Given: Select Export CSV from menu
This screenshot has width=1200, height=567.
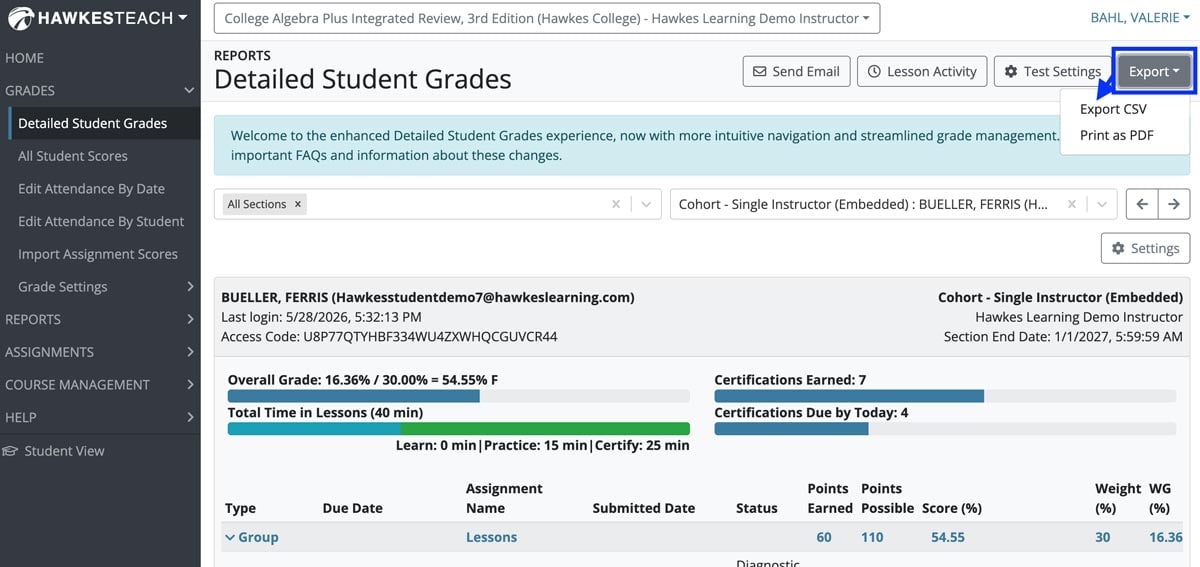Looking at the screenshot, I should (1113, 109).
